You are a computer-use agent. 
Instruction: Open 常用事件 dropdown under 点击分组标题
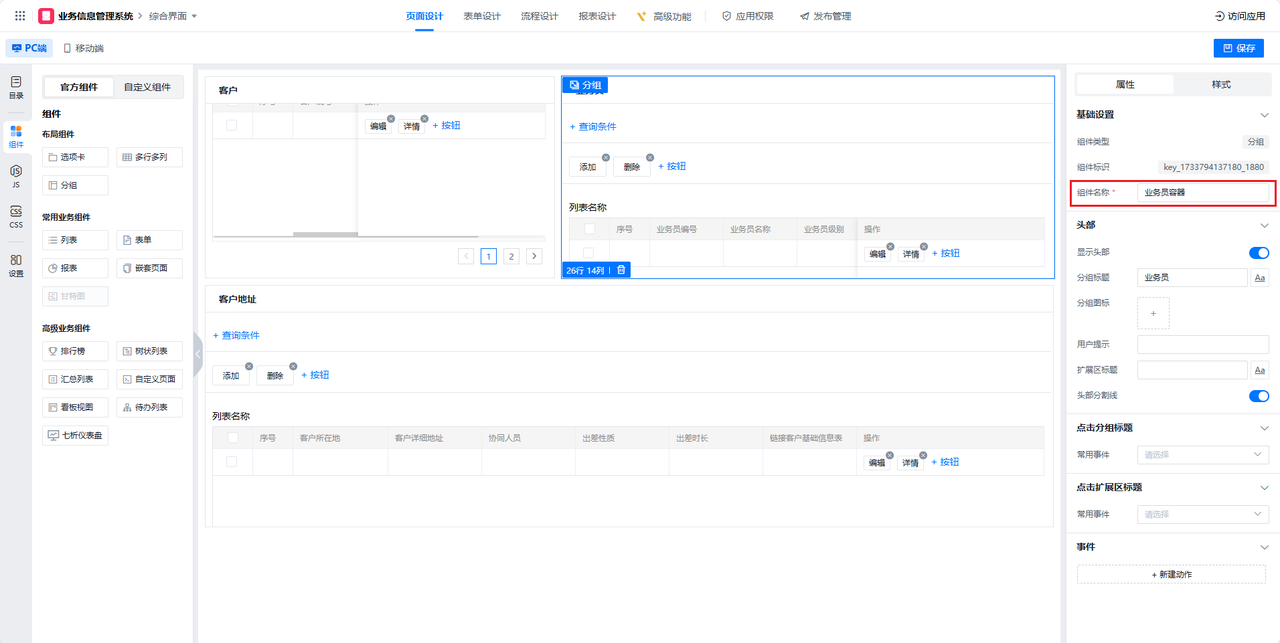point(1203,455)
